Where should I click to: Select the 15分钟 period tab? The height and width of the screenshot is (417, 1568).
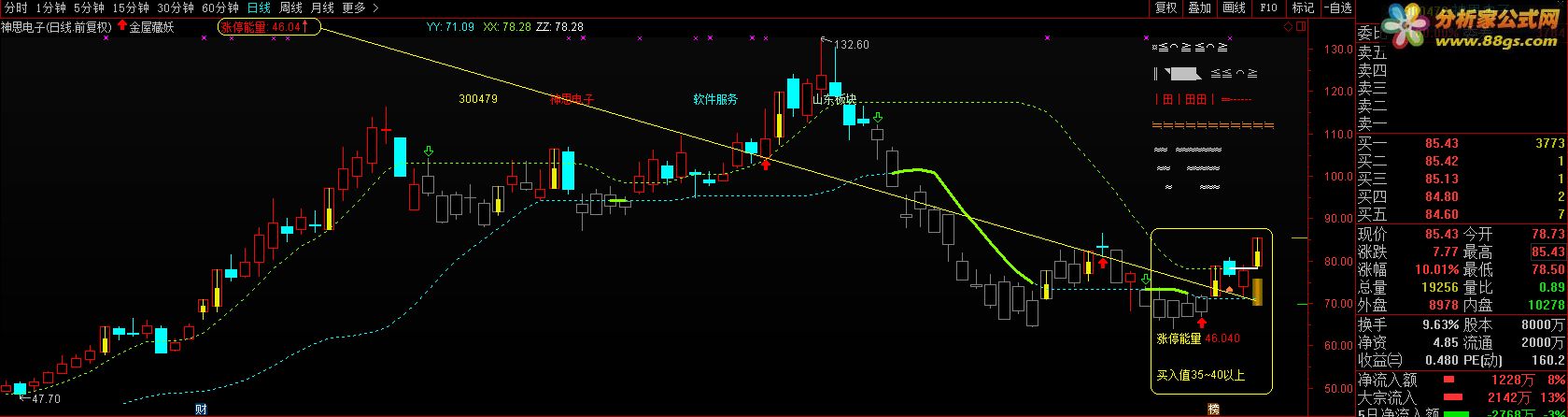point(130,7)
